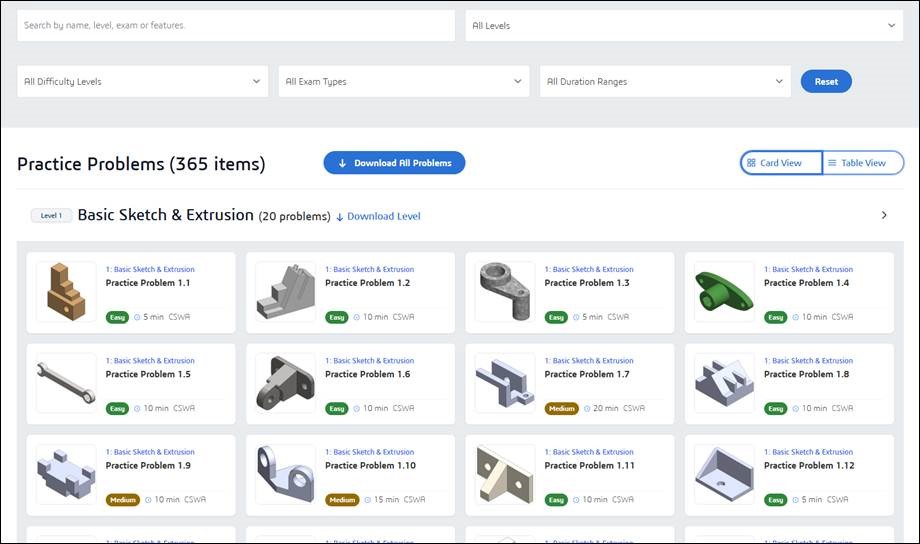Open the All Exam Types dropdown
This screenshot has width=920, height=544.
(x=404, y=82)
